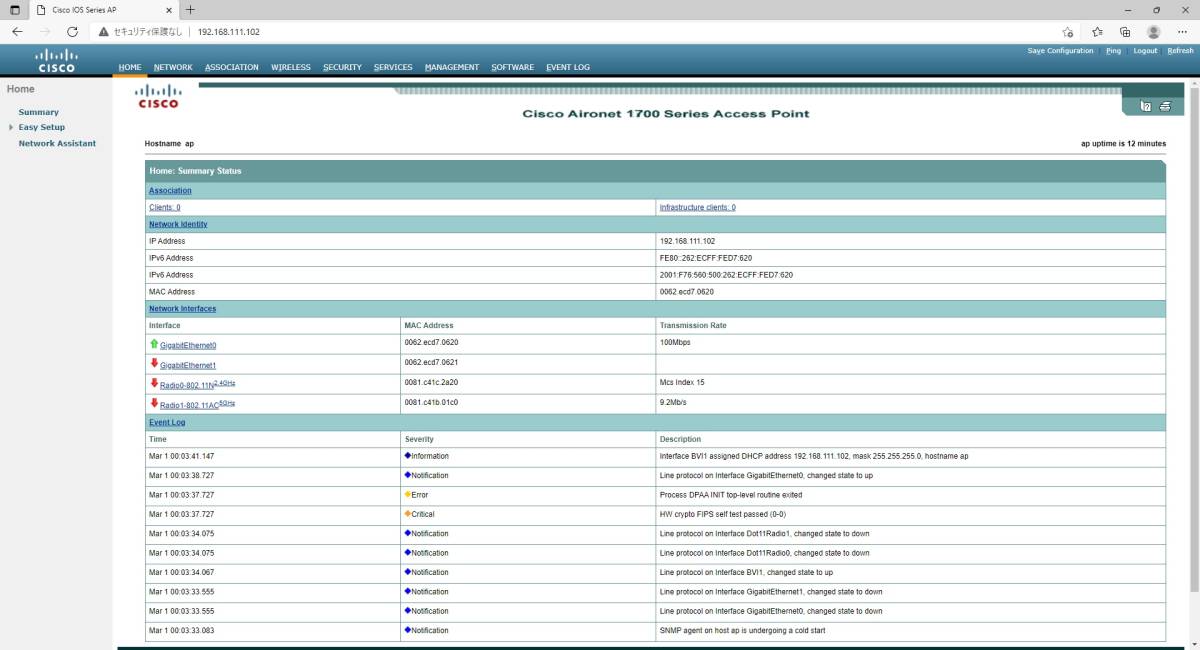Go to the HOME menu
The height and width of the screenshot is (650, 1200).
coord(130,67)
